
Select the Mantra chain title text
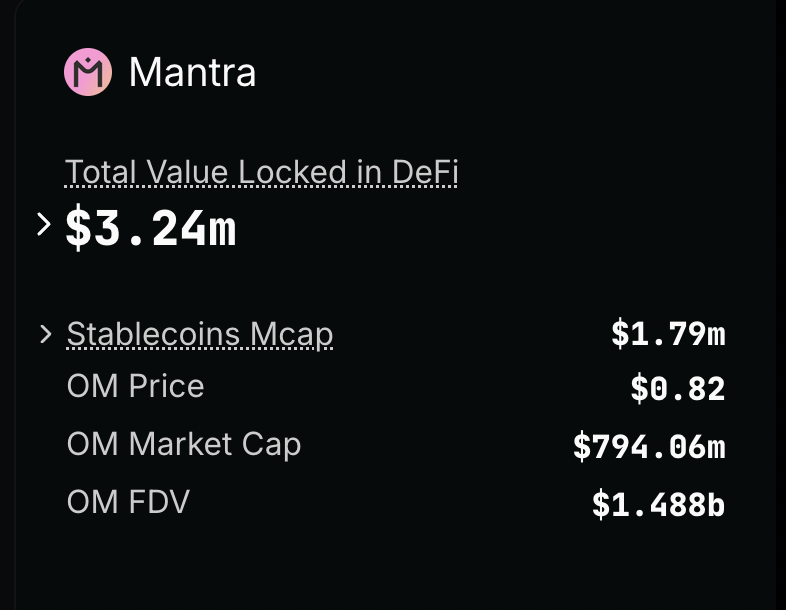192,72
